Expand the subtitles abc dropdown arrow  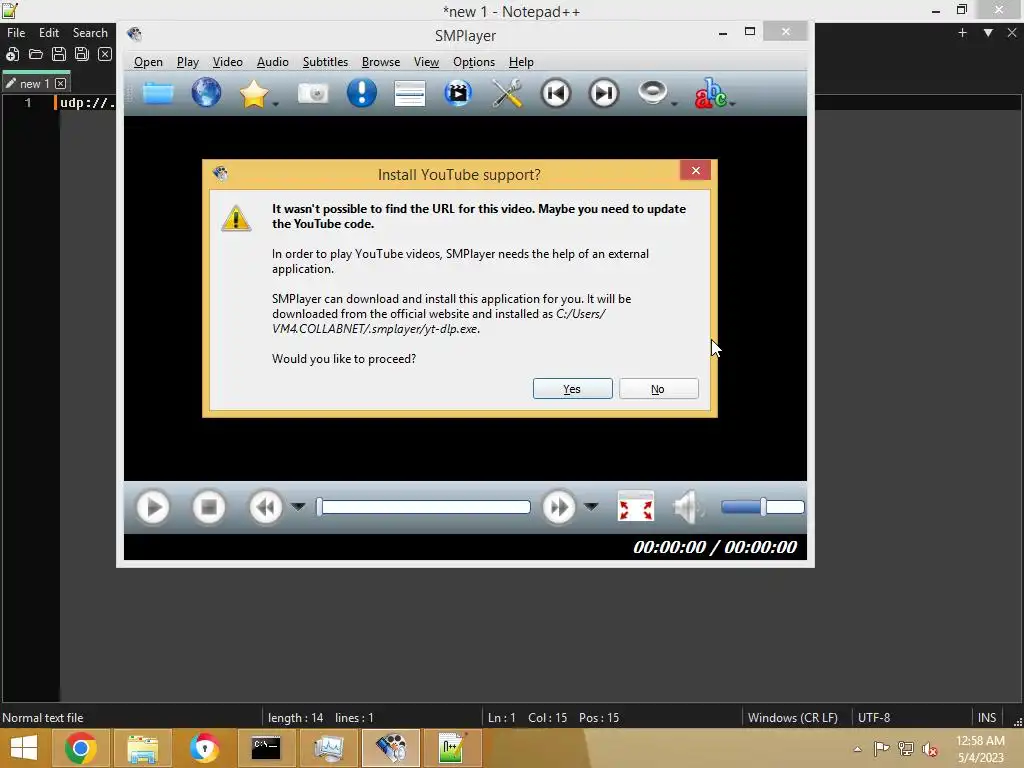733,104
